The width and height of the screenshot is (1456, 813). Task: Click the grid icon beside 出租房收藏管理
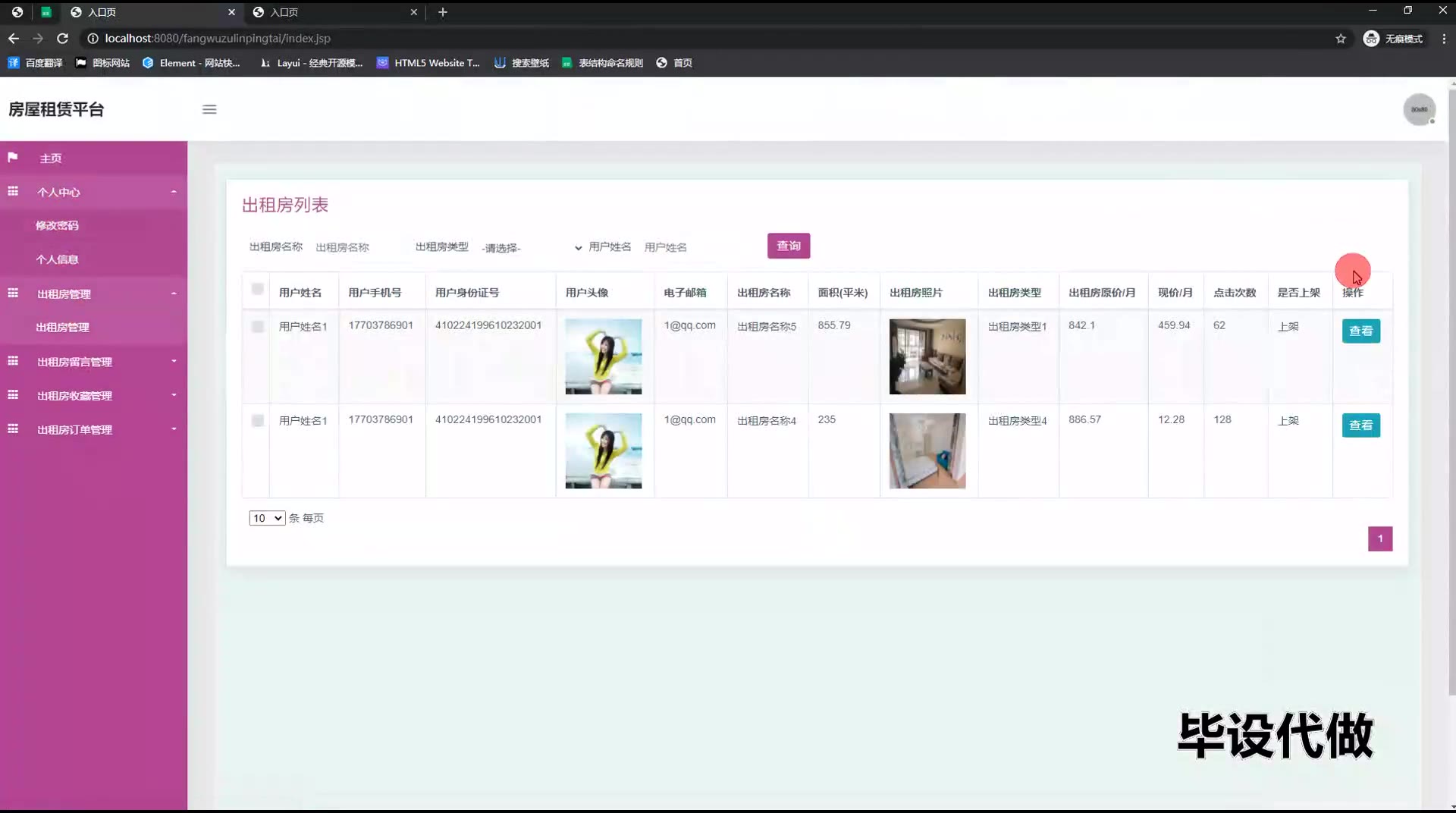point(13,394)
